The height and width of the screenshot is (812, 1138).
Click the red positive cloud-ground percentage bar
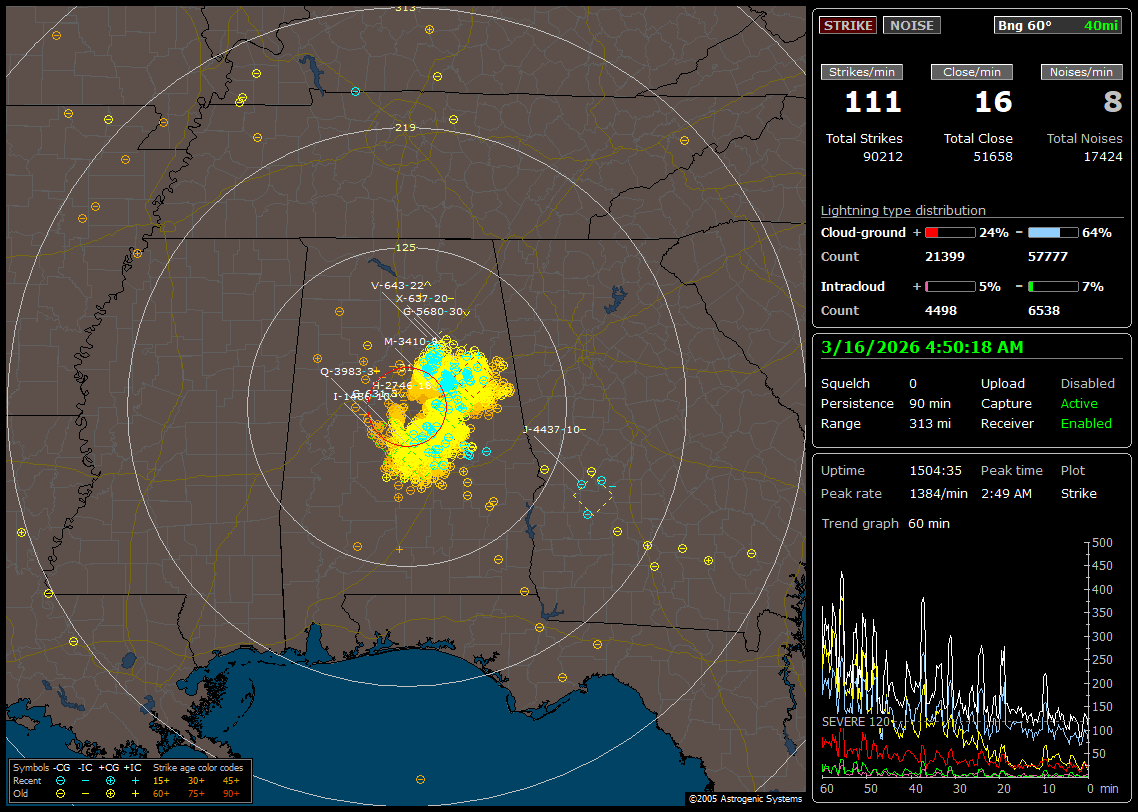point(949,233)
